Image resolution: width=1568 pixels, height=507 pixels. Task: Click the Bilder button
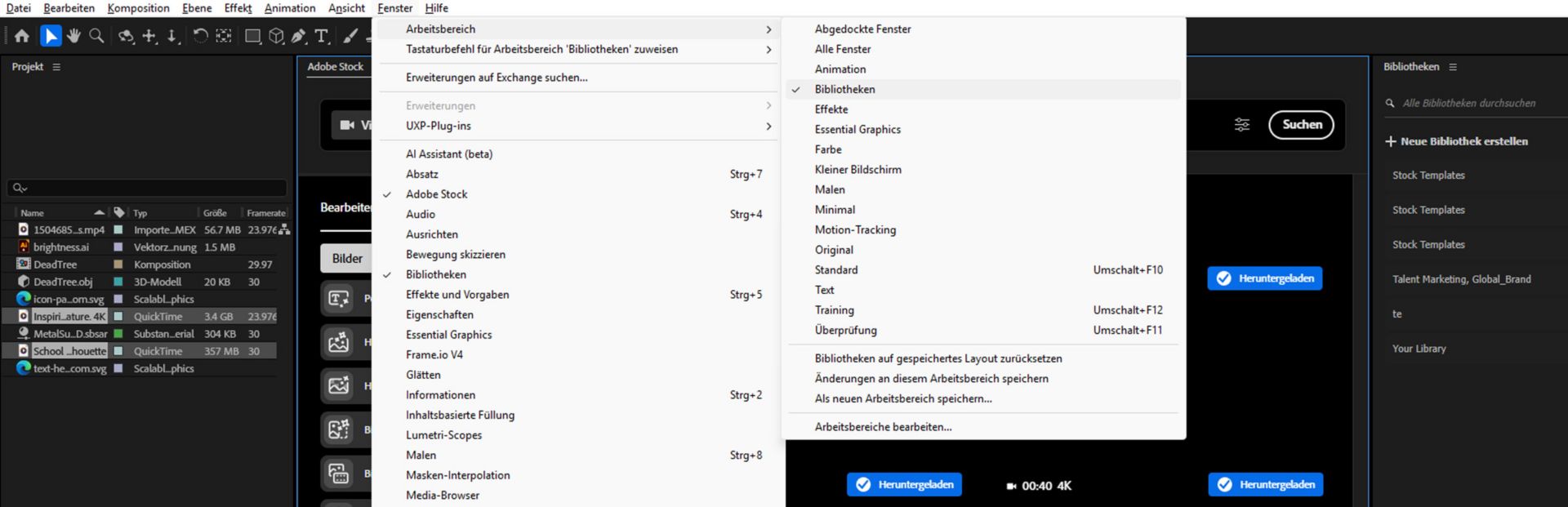(x=346, y=258)
